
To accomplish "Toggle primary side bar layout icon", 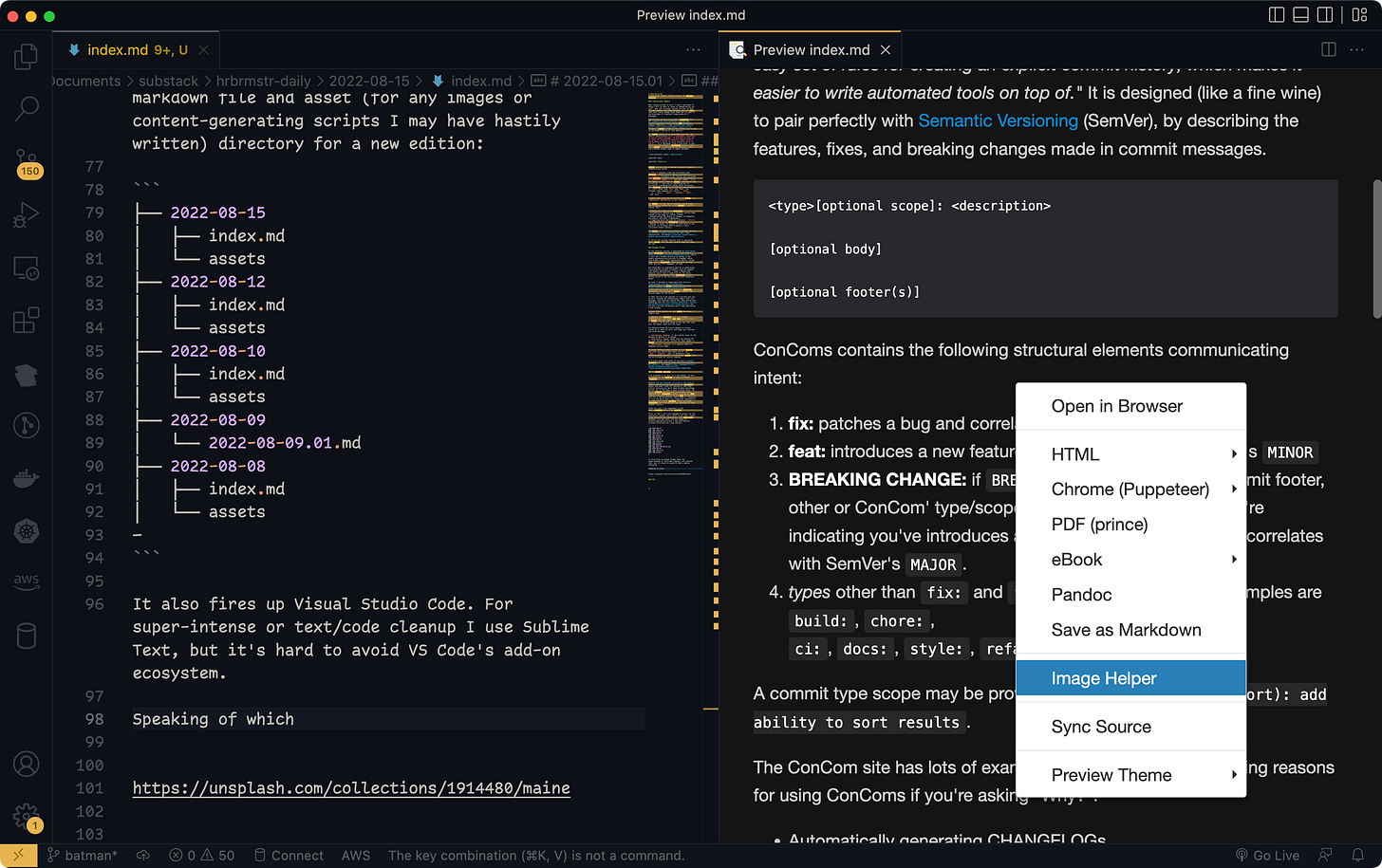I will pyautogui.click(x=1277, y=14).
